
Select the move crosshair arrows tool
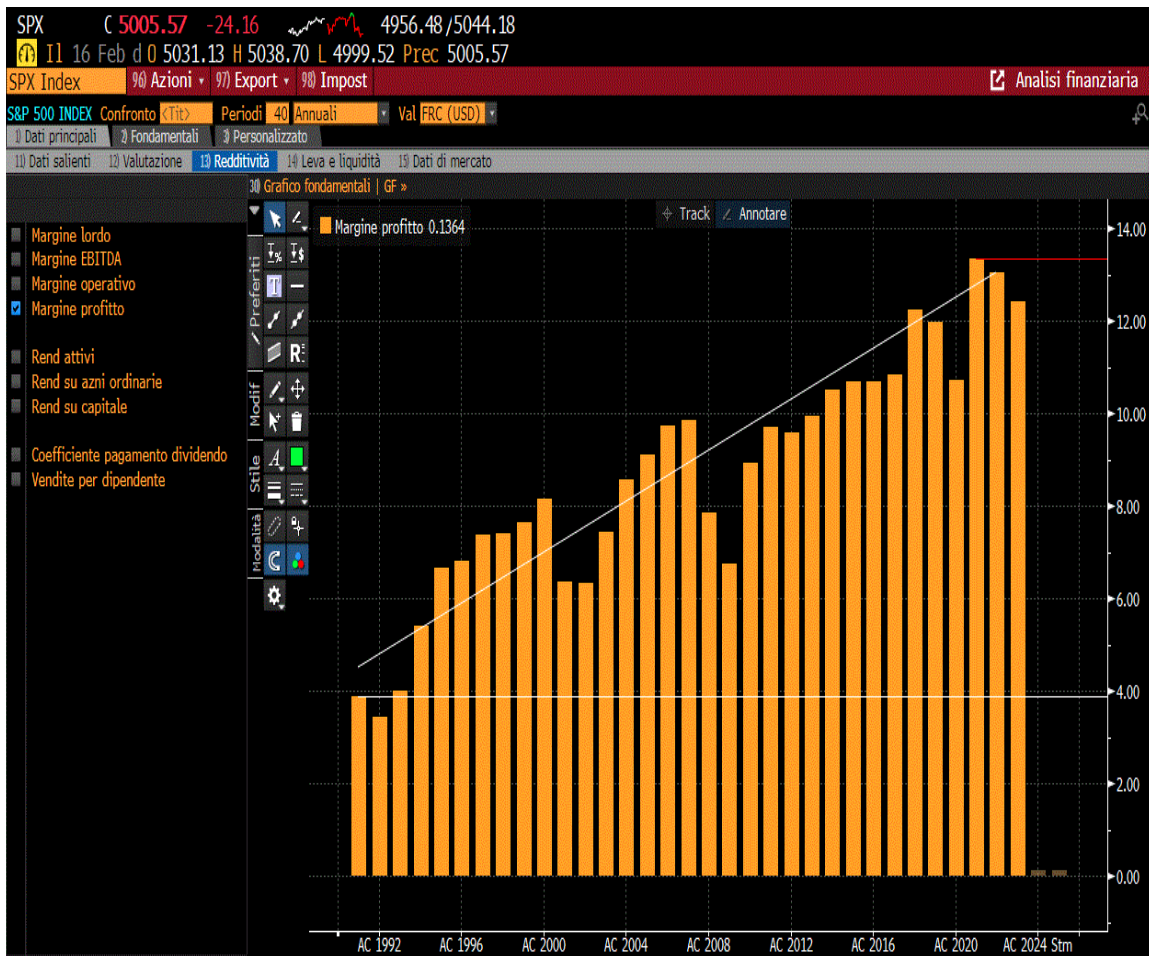pyautogui.click(x=297, y=389)
